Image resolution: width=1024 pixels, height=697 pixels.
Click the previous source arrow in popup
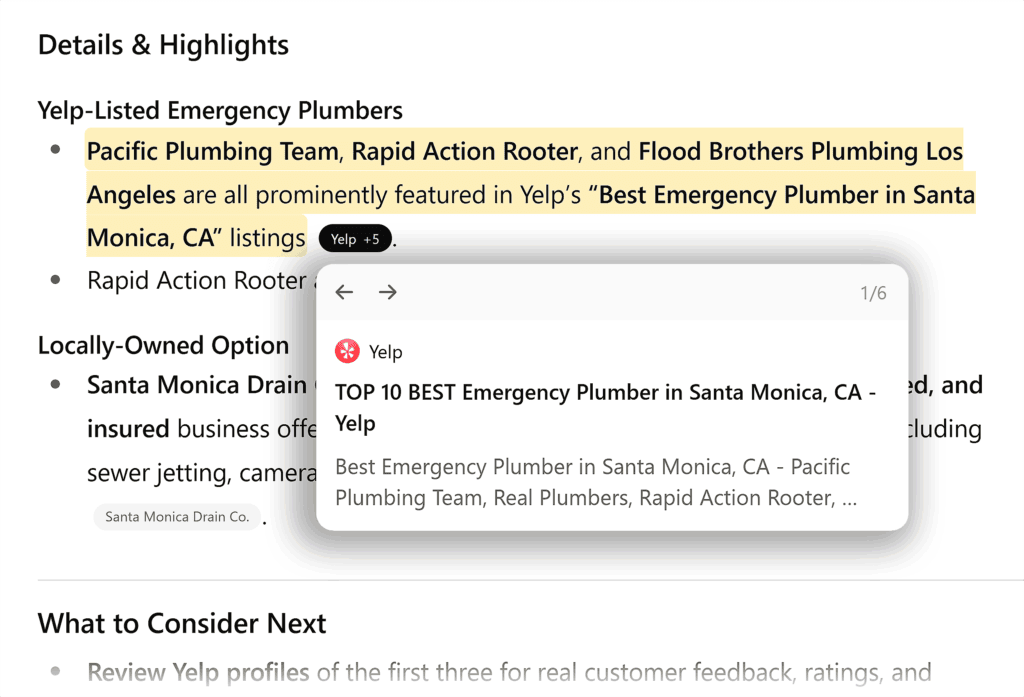[x=344, y=292]
